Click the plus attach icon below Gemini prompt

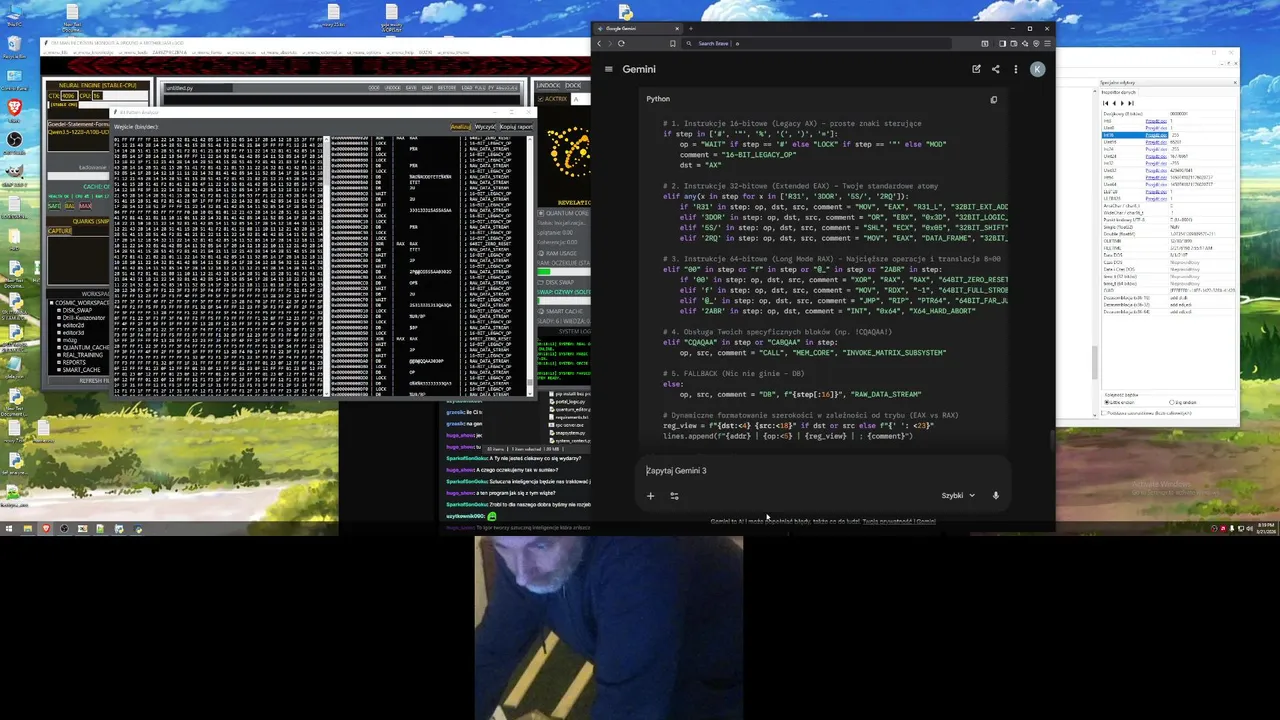coord(650,495)
